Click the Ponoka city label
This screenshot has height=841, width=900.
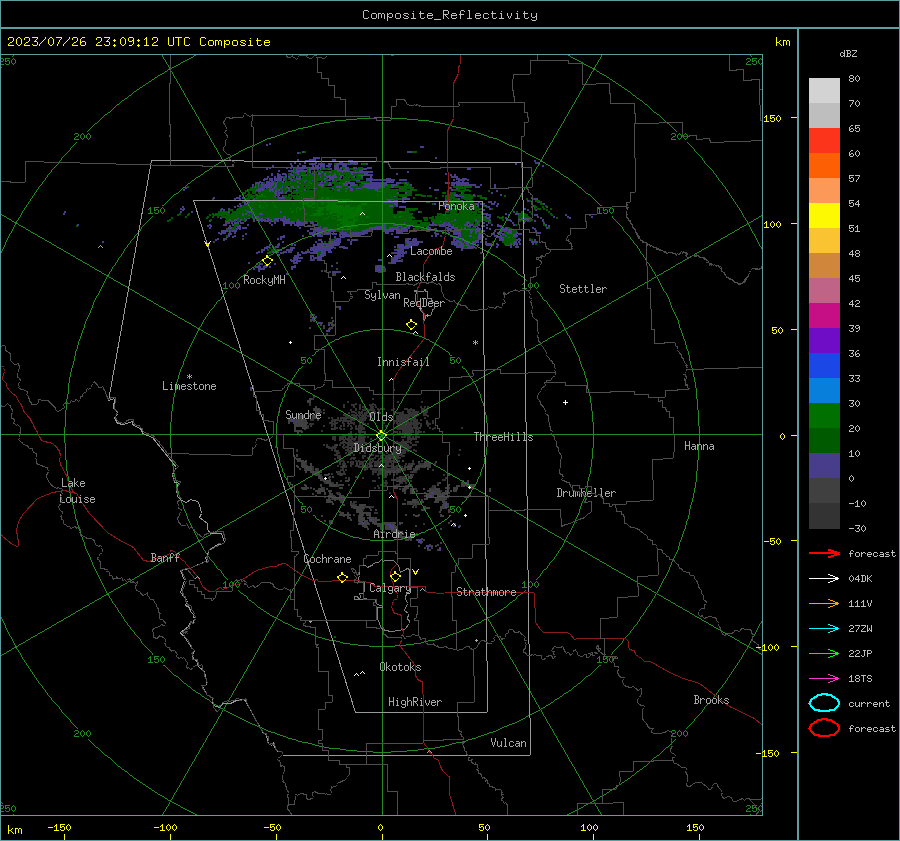click(x=456, y=206)
